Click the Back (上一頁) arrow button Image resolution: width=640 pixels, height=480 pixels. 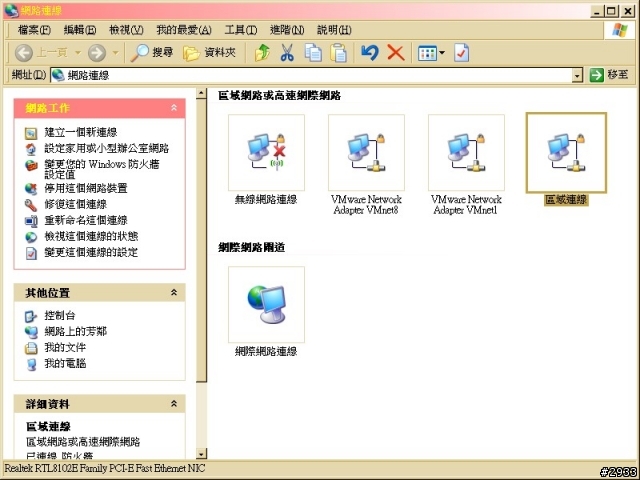tap(24, 53)
